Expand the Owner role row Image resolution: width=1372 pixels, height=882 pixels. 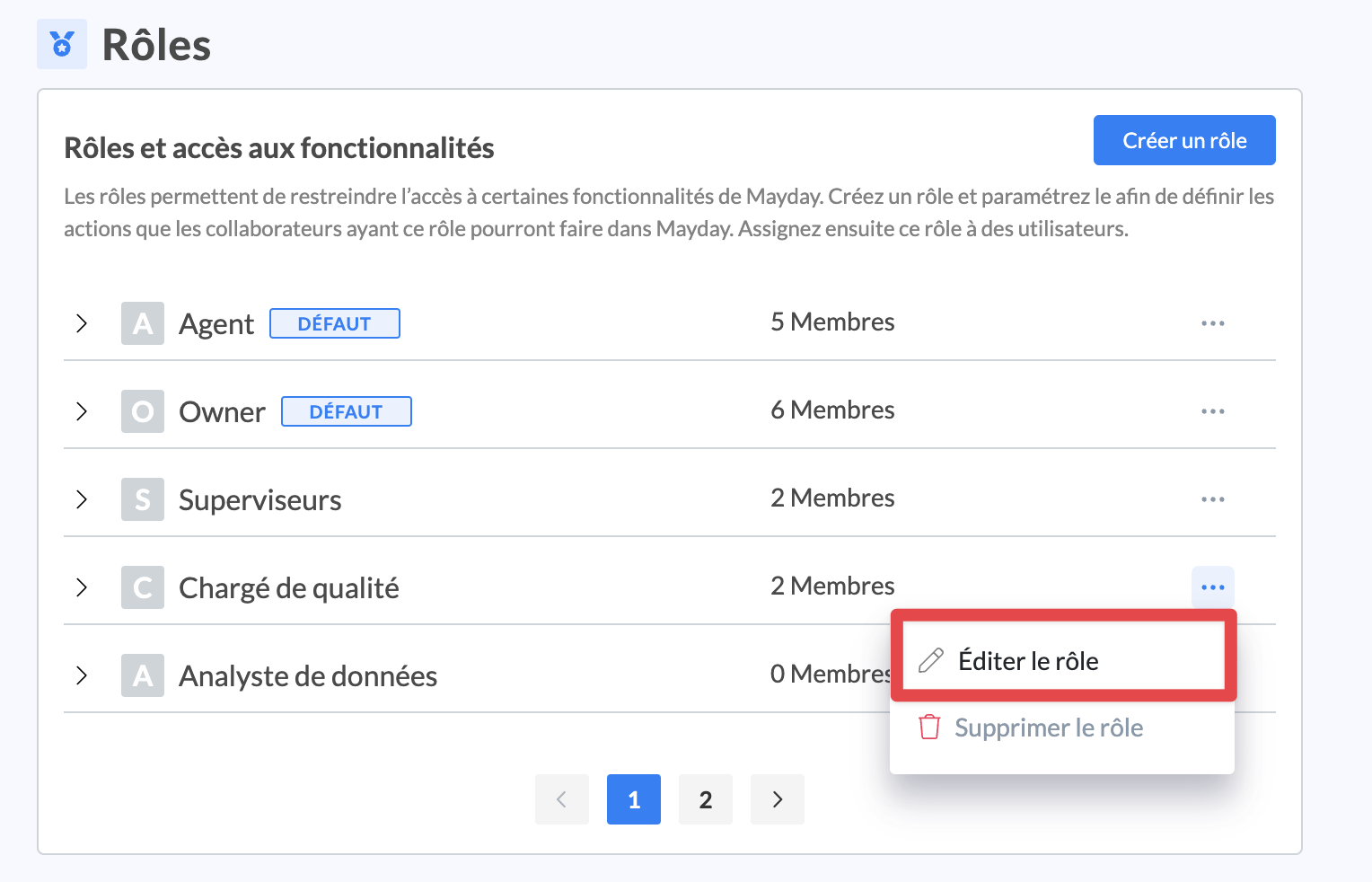[82, 411]
